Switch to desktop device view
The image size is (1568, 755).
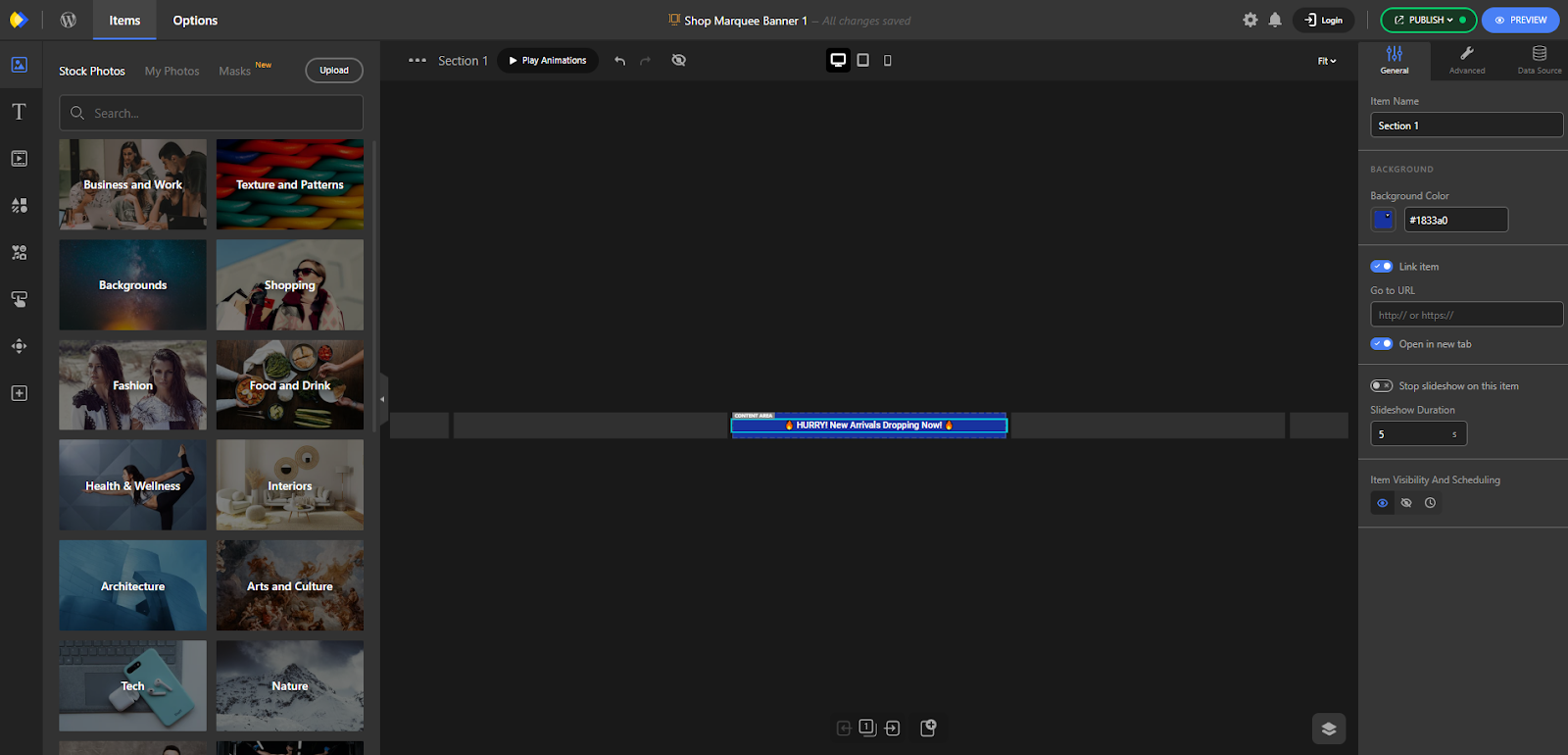[x=838, y=60]
